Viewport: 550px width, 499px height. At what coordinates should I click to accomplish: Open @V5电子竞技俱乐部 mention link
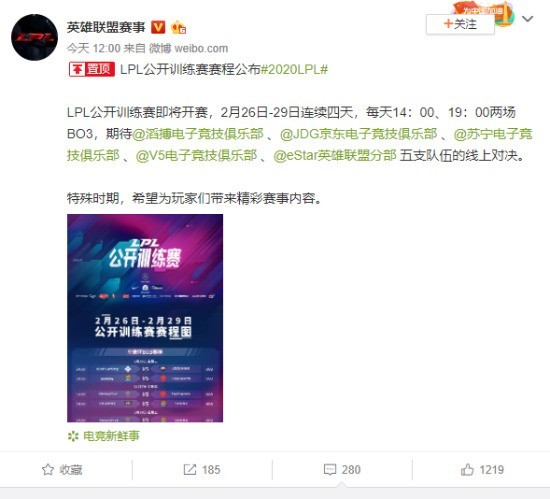click(196, 156)
